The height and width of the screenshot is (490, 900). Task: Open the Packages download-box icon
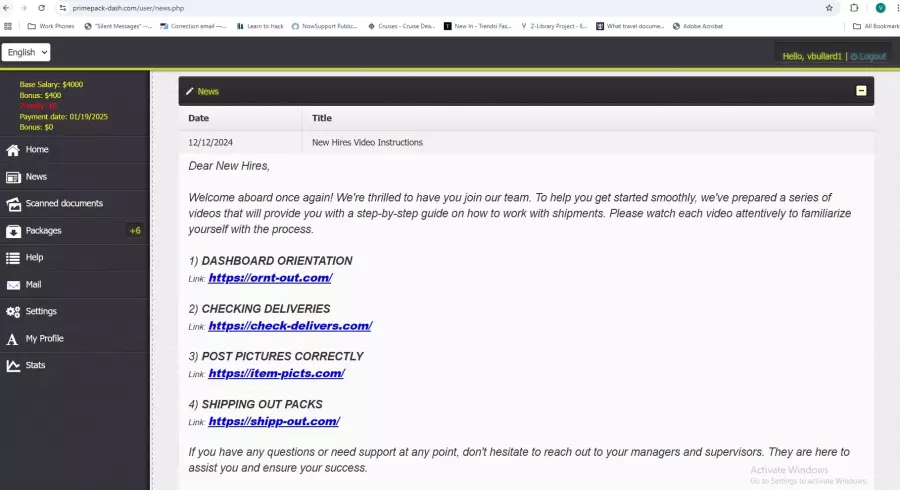[x=13, y=231]
